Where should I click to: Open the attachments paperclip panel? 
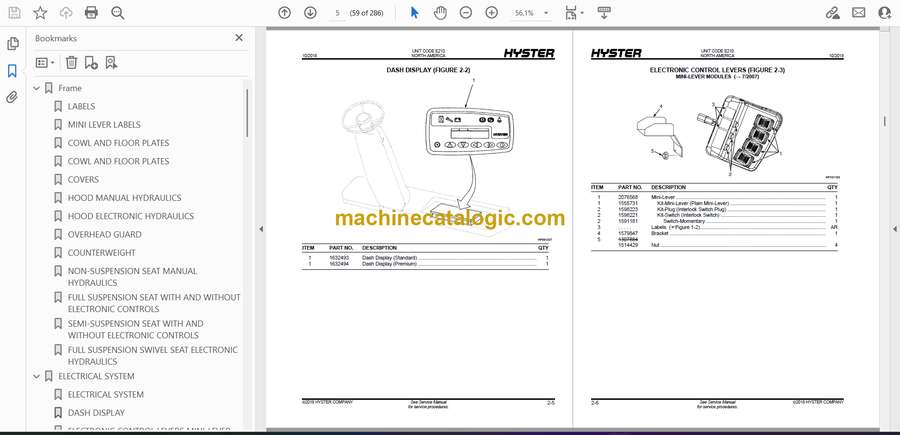[12, 97]
